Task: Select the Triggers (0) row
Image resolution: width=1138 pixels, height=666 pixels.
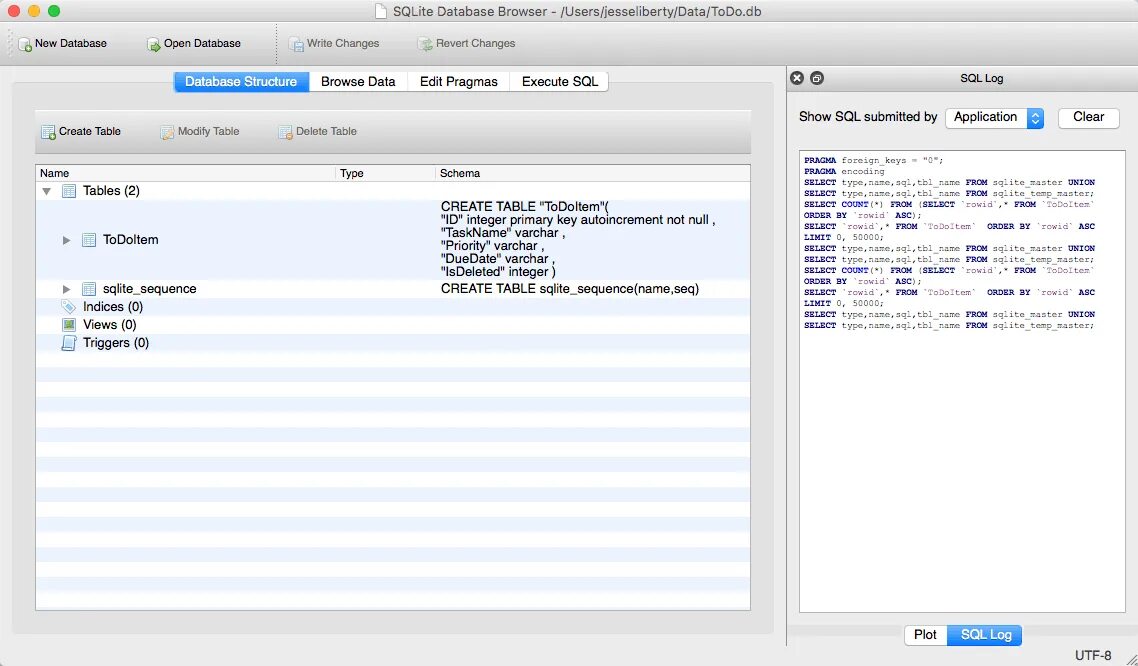Action: [x=393, y=343]
